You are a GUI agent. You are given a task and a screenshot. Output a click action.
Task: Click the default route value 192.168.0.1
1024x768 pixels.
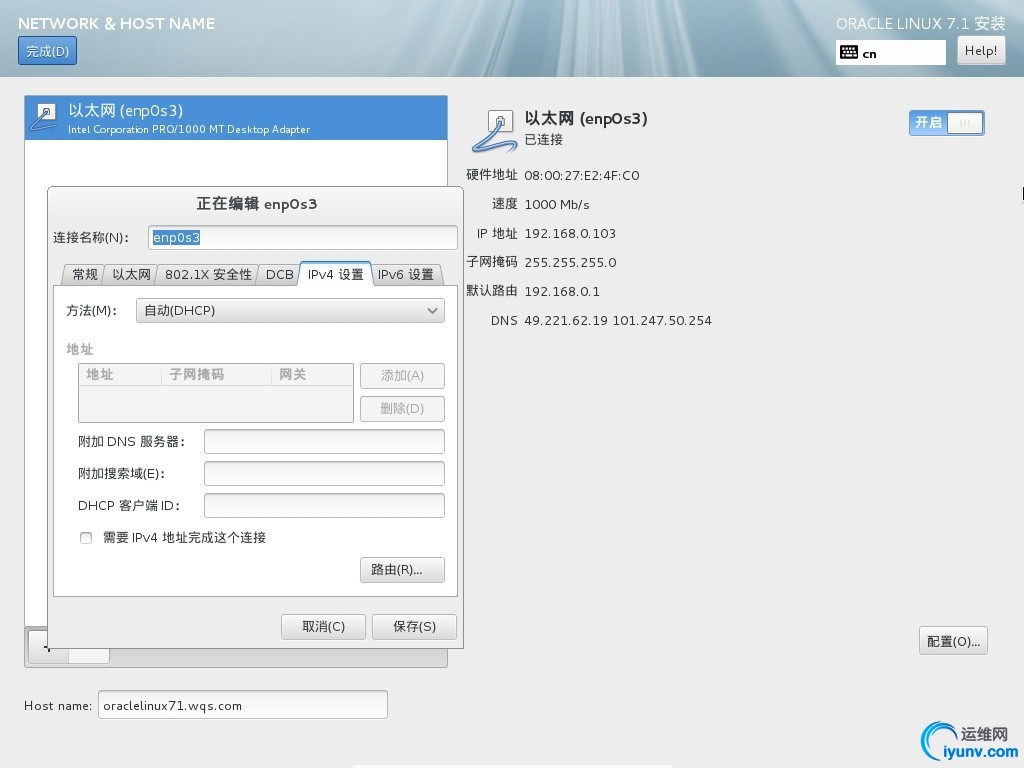[562, 291]
